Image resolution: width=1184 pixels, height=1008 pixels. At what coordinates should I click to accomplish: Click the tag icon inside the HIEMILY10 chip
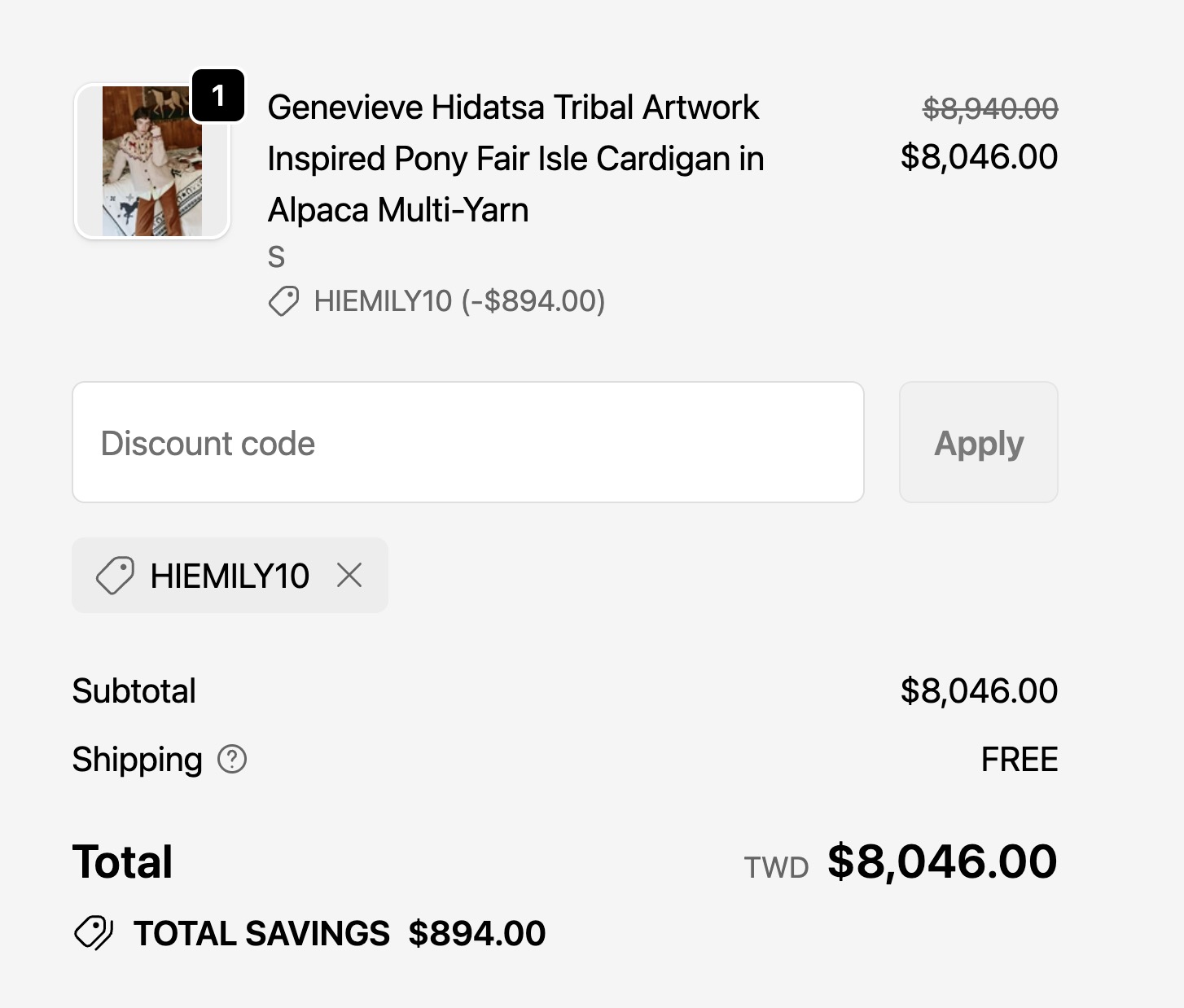[115, 576]
